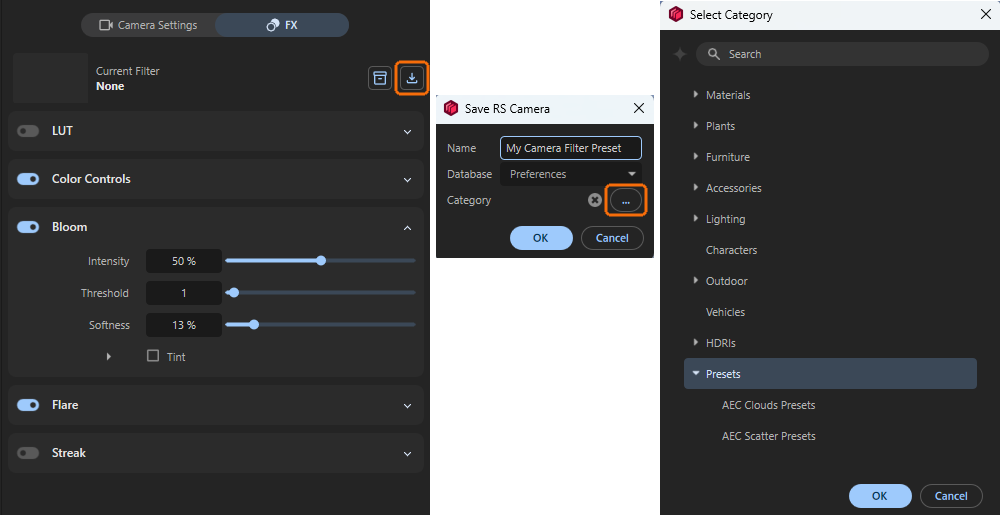Click OK in Save RS Camera dialog
Image resolution: width=1000 pixels, height=515 pixels.
click(x=541, y=238)
